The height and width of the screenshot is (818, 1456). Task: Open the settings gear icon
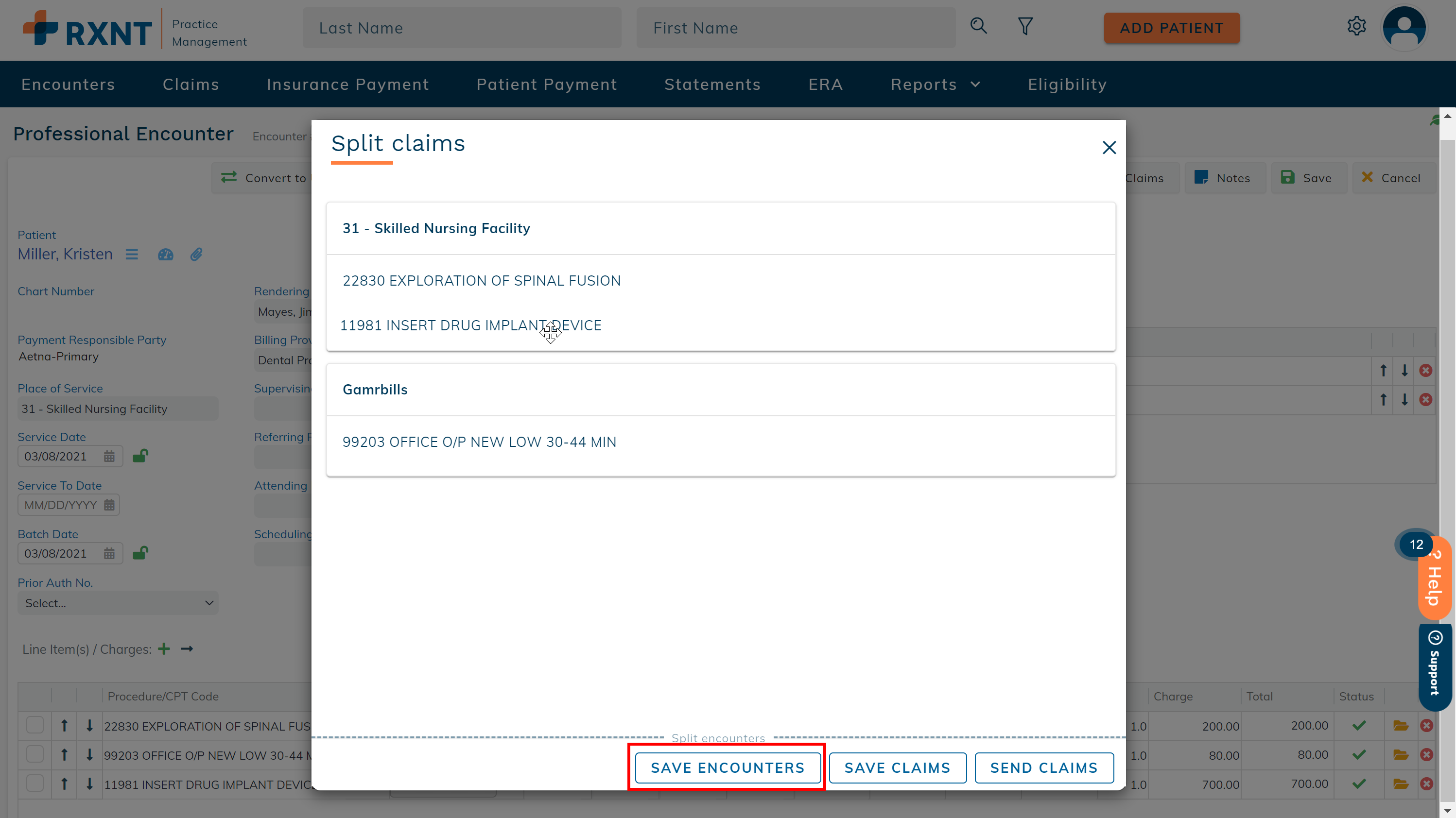tap(1356, 26)
